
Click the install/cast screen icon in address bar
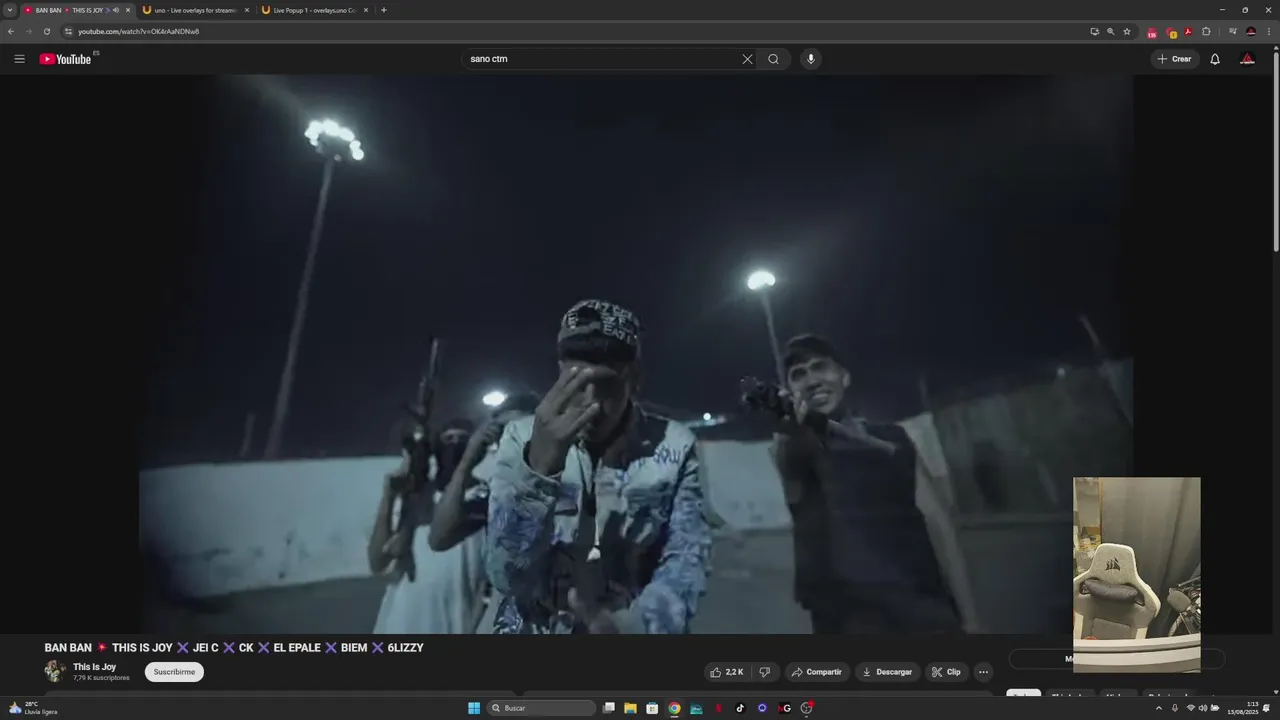pyautogui.click(x=1094, y=31)
